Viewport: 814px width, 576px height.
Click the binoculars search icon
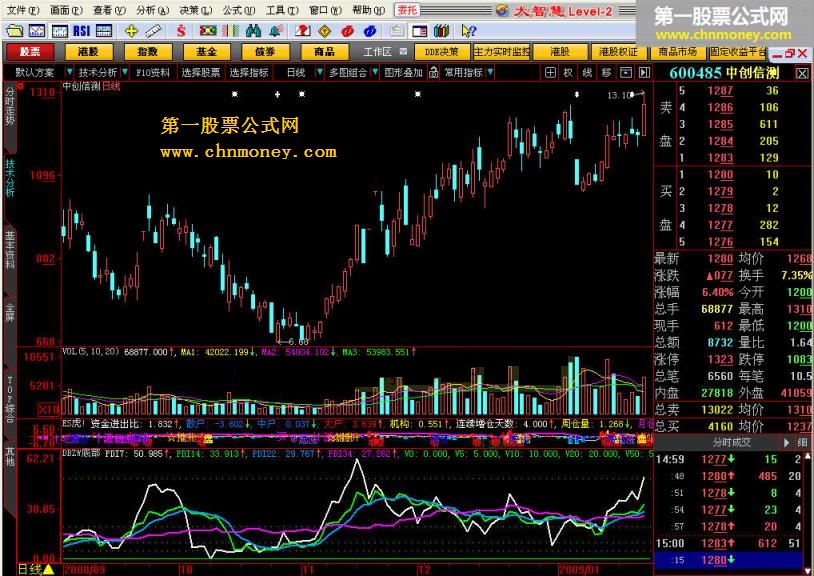point(253,31)
